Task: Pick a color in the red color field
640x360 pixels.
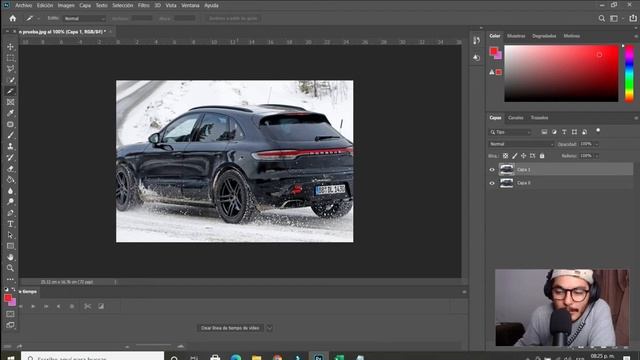Action: (561, 73)
